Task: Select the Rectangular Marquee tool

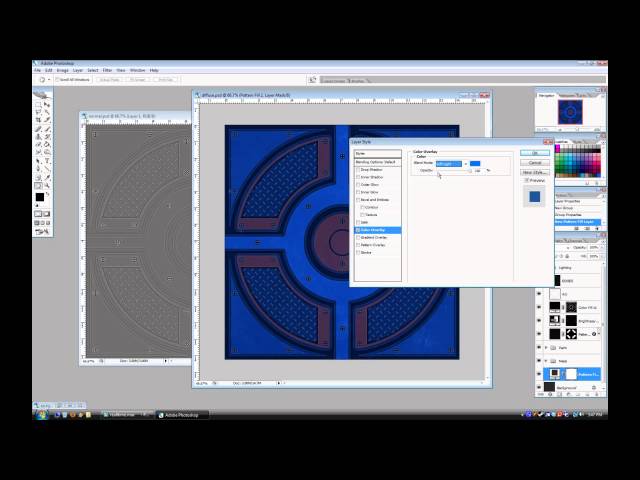Action: click(x=37, y=104)
